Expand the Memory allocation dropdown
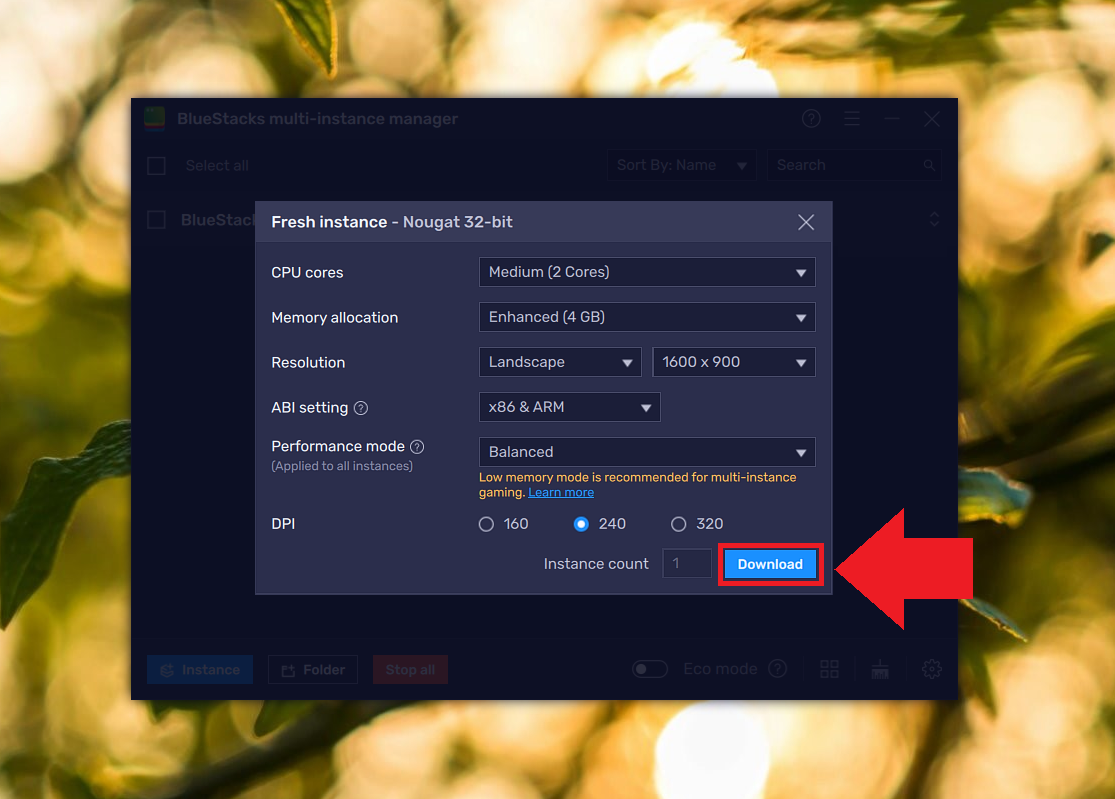 click(x=646, y=316)
